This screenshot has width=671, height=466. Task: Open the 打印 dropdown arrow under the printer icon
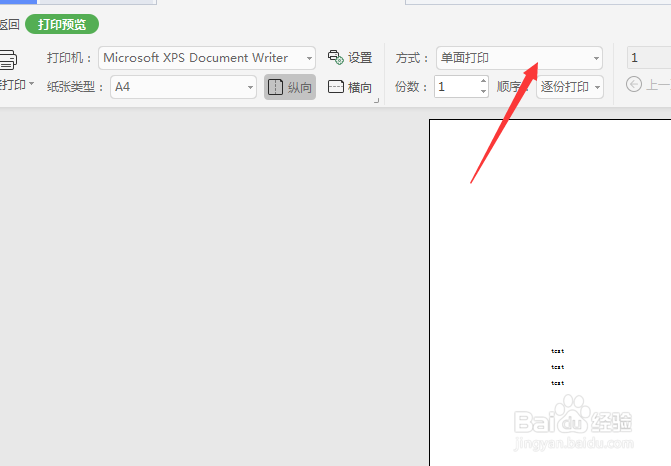[x=31, y=83]
